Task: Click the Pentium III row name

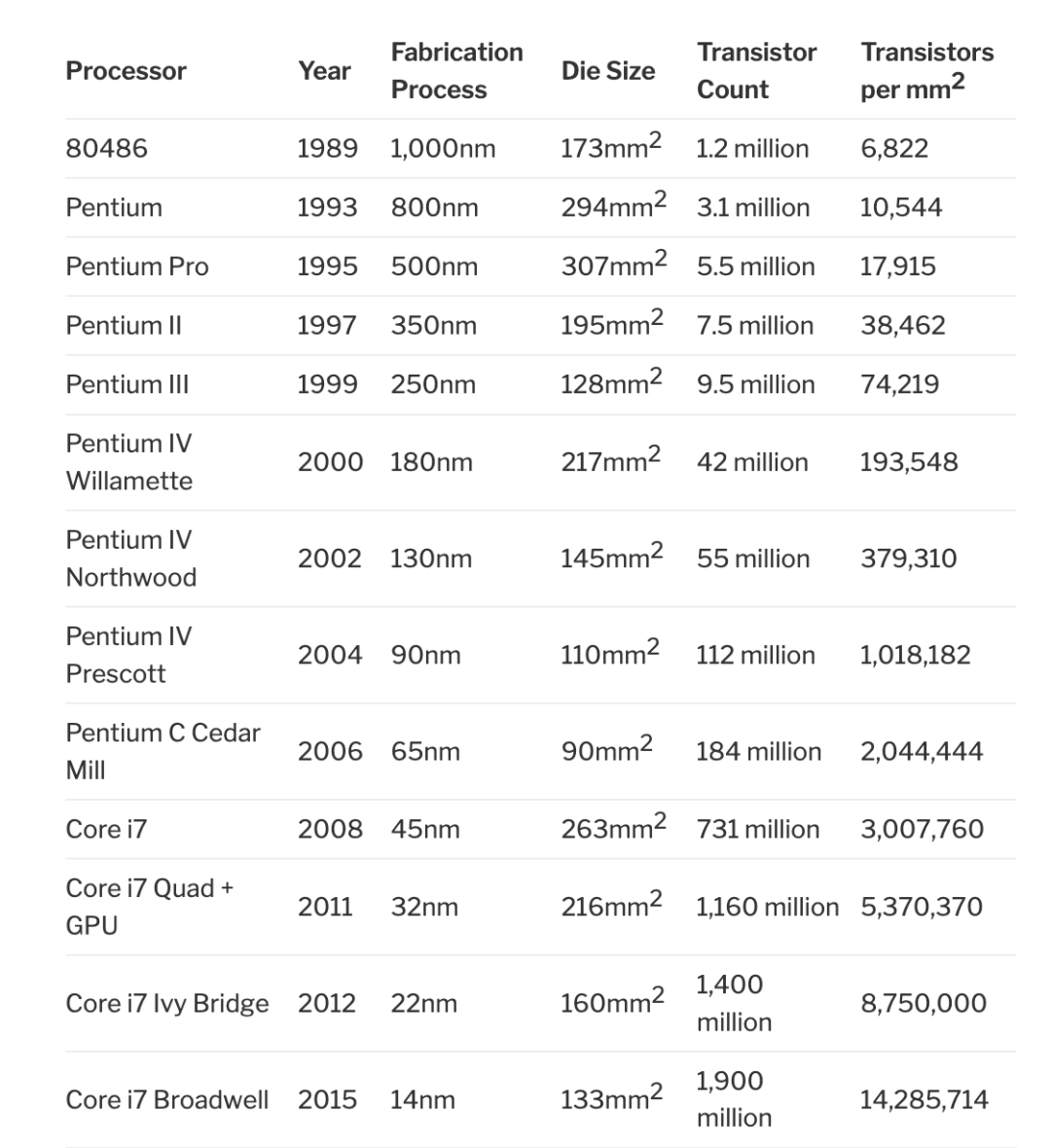Action: (x=127, y=384)
